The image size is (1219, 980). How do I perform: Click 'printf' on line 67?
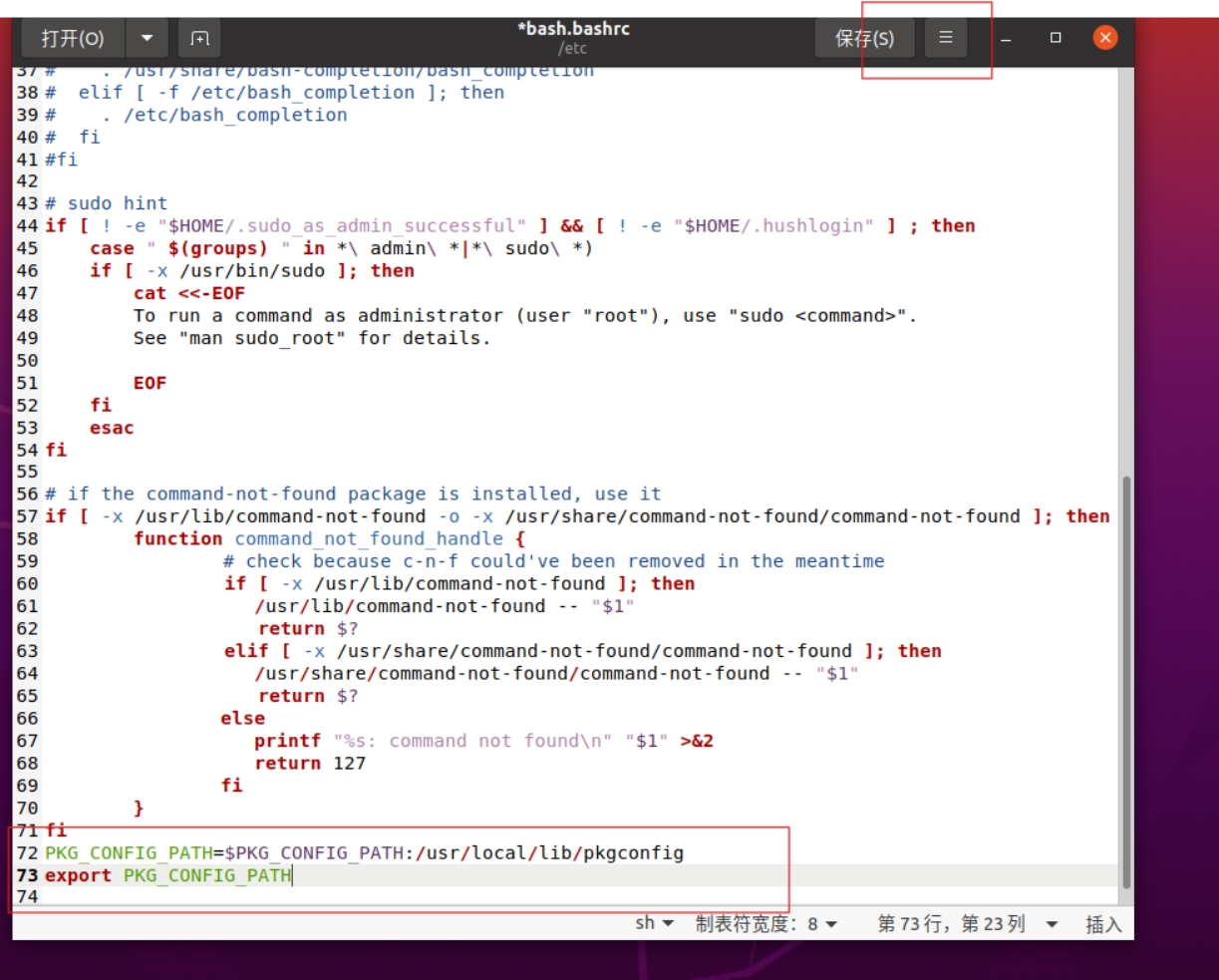click(287, 741)
